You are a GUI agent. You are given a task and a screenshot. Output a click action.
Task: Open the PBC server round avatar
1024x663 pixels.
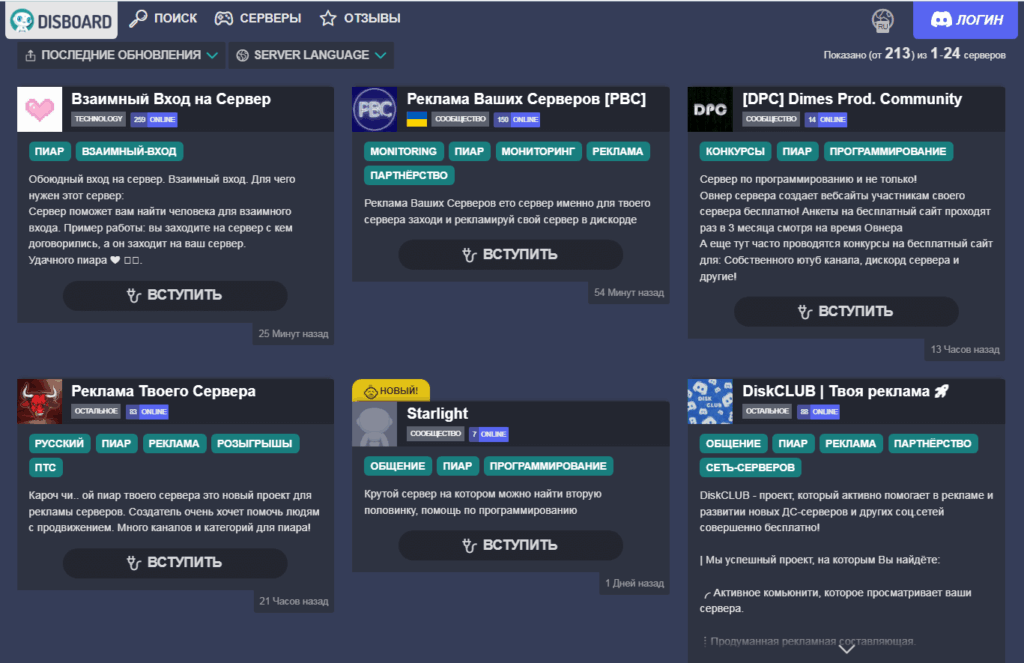(x=375, y=109)
